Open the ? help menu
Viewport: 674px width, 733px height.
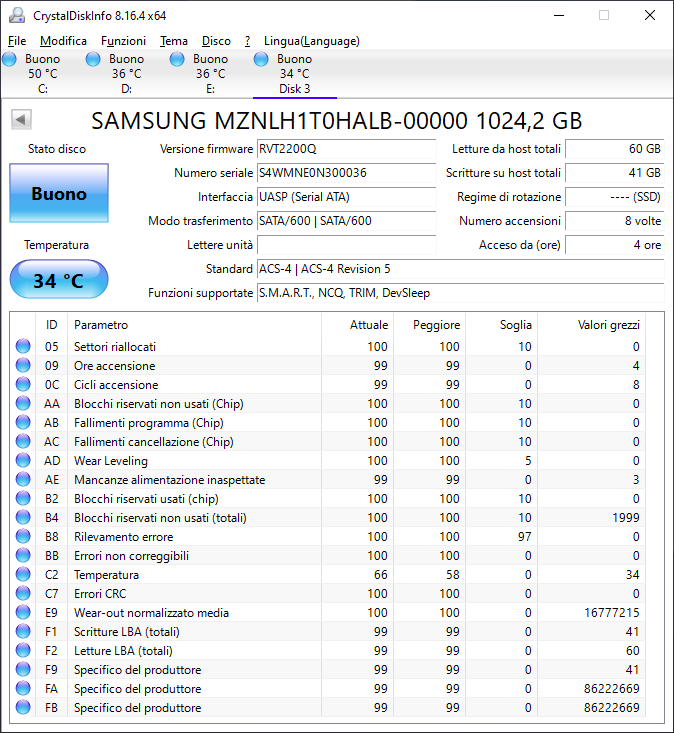tap(247, 41)
